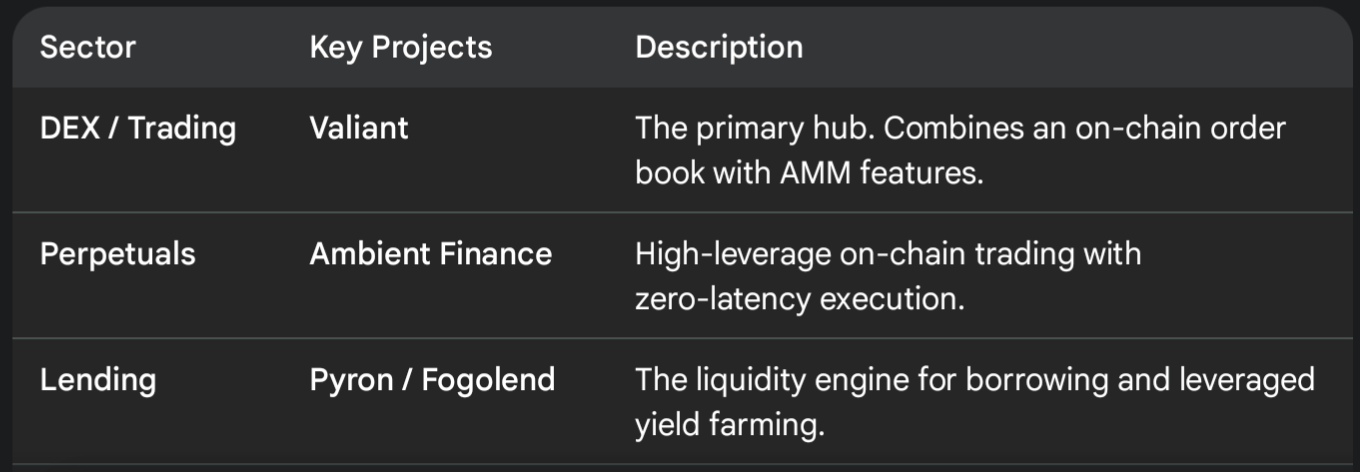
Task: Click the Valiant description text
Action: 961,150
